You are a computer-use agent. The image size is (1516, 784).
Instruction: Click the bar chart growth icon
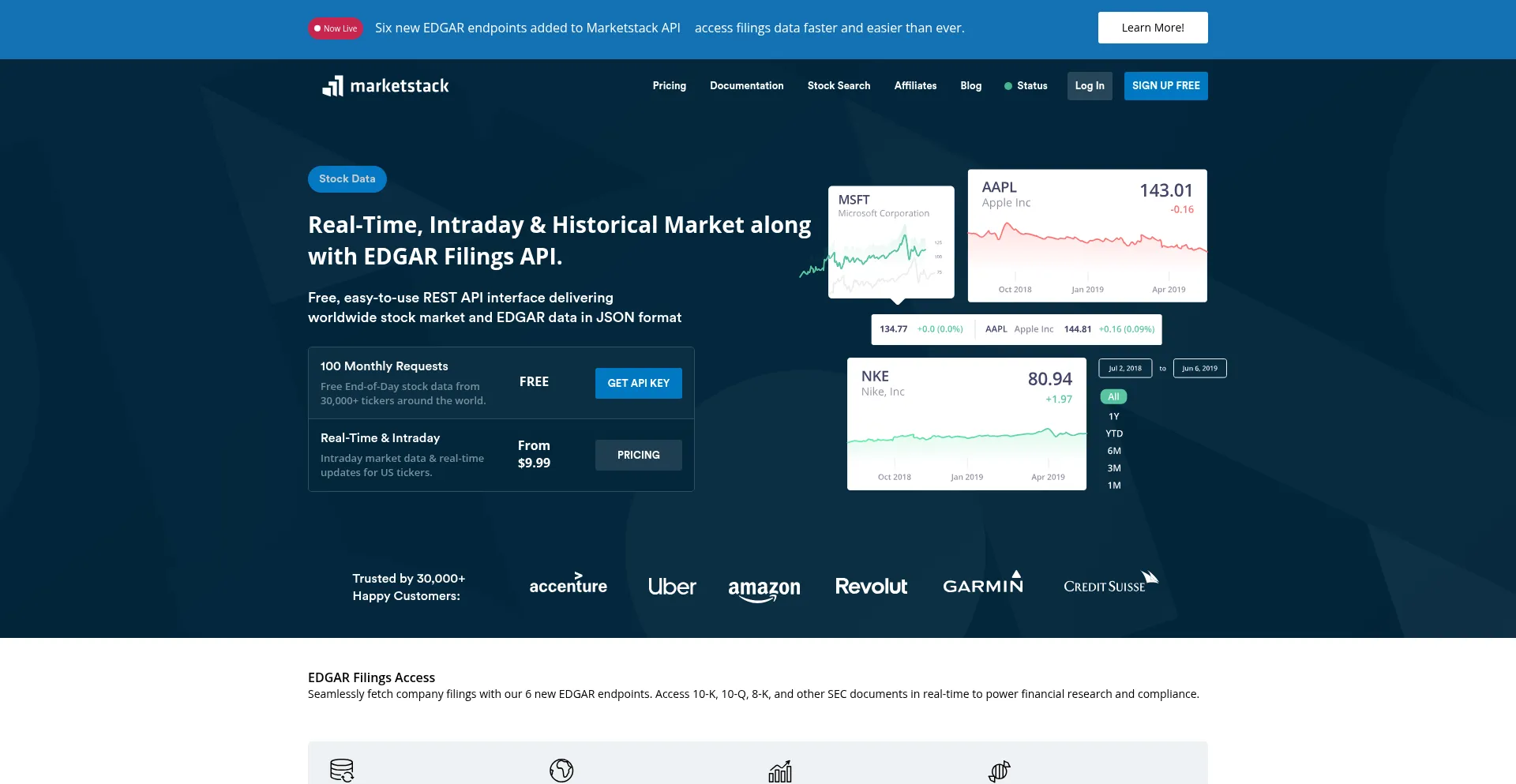[x=780, y=771]
